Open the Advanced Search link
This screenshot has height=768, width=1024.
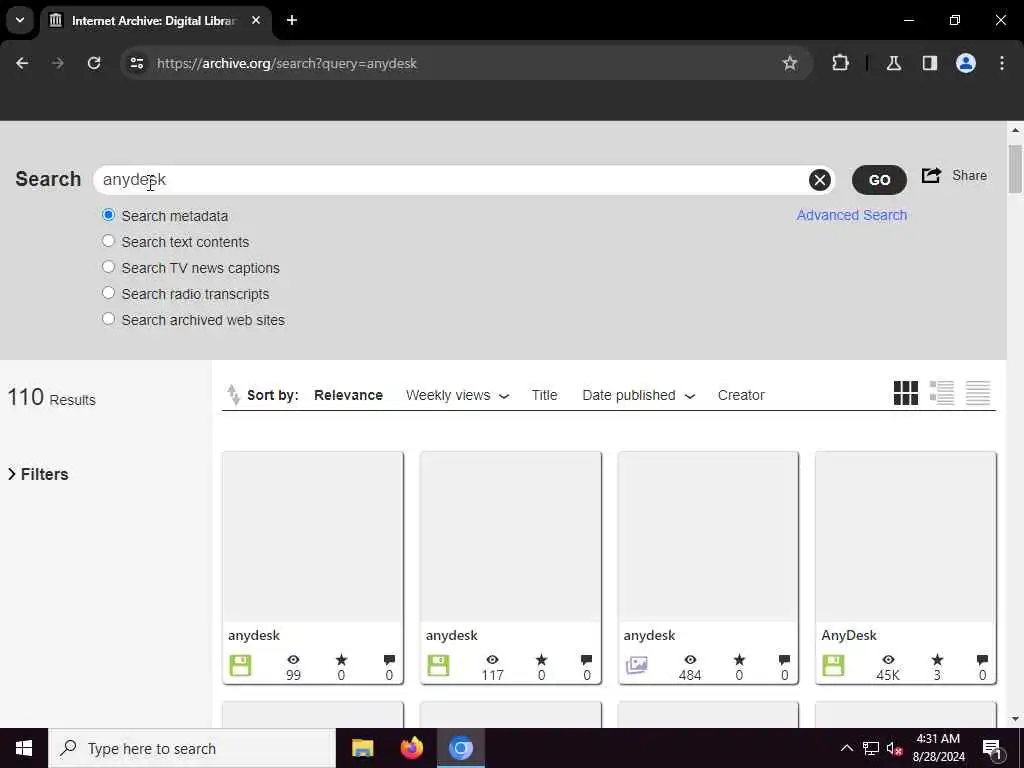point(852,215)
